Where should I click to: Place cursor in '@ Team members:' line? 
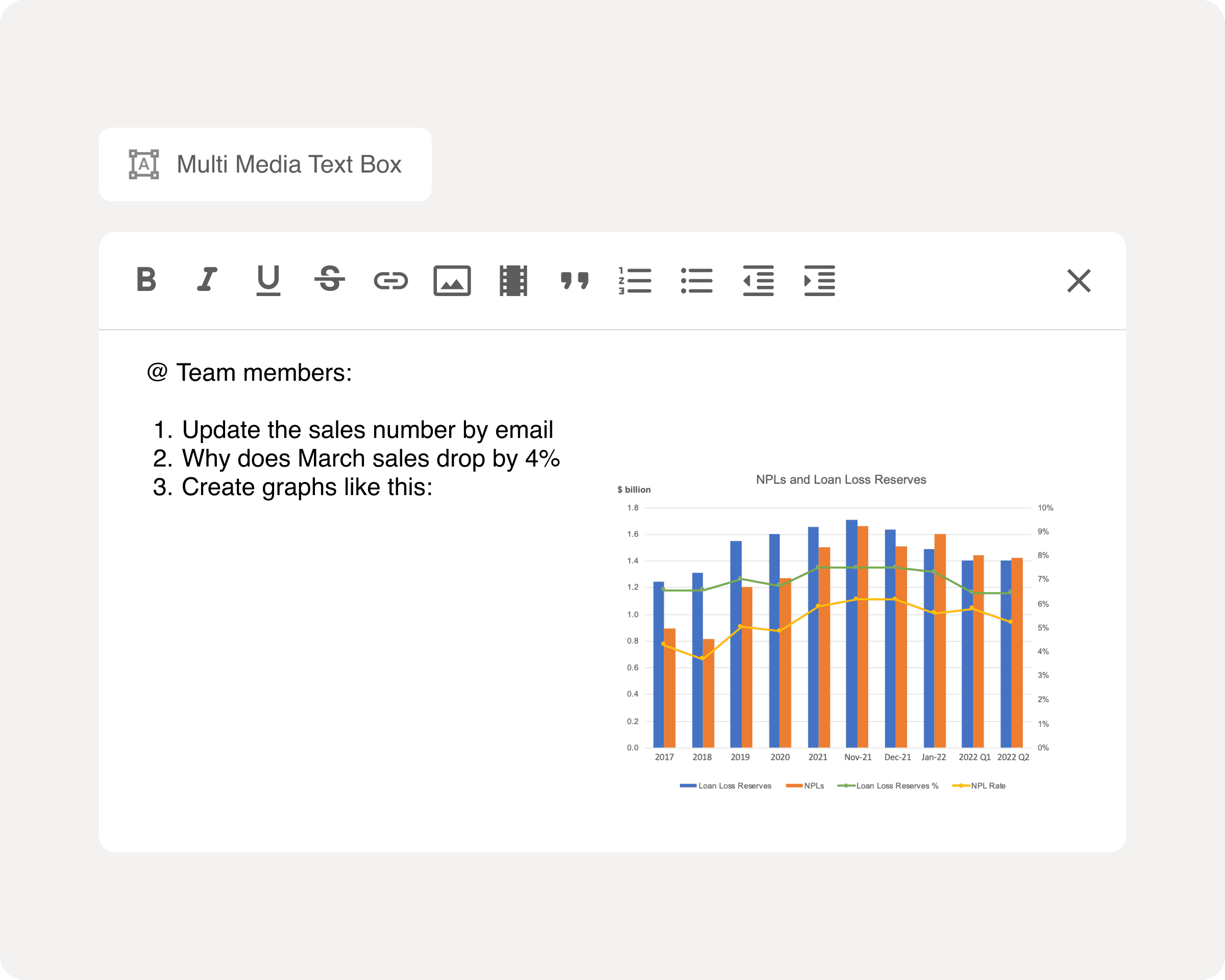click(x=250, y=373)
